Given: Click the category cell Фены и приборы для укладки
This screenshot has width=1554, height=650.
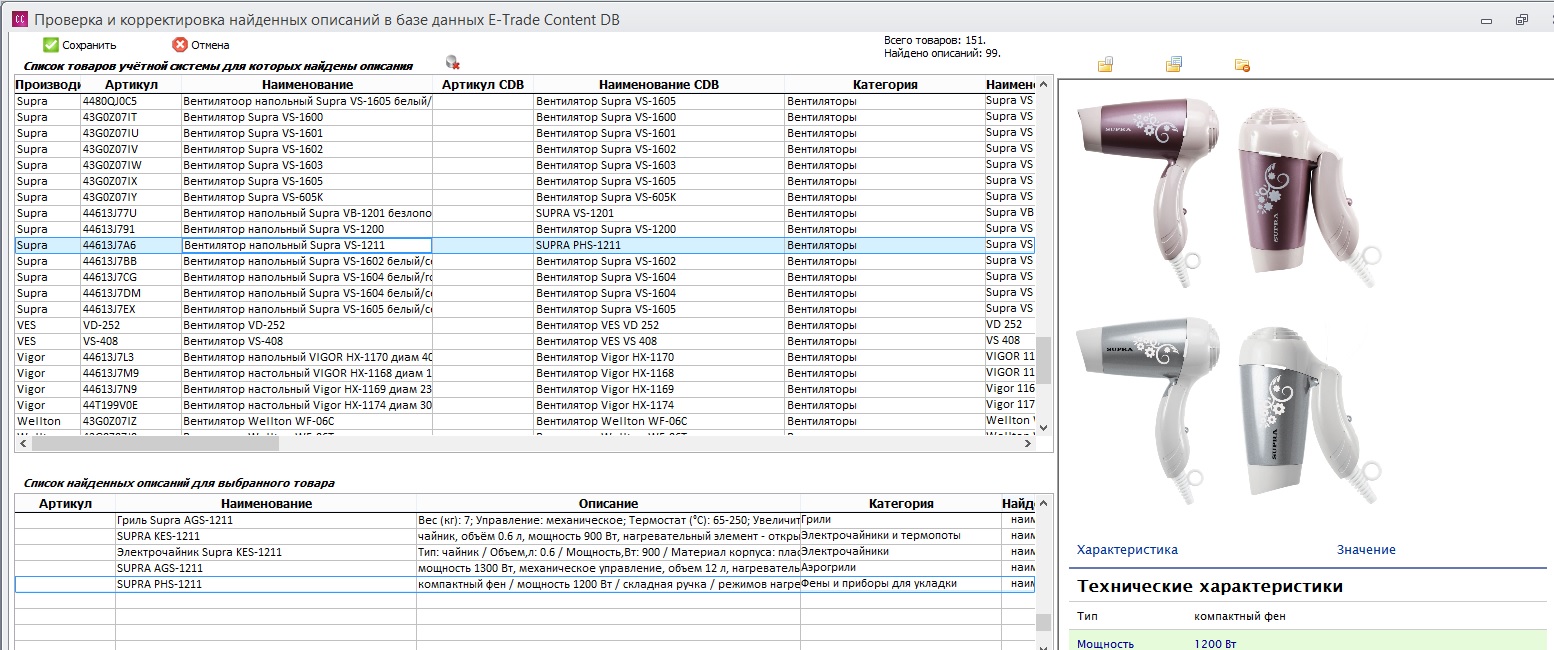Looking at the screenshot, I should (900, 584).
